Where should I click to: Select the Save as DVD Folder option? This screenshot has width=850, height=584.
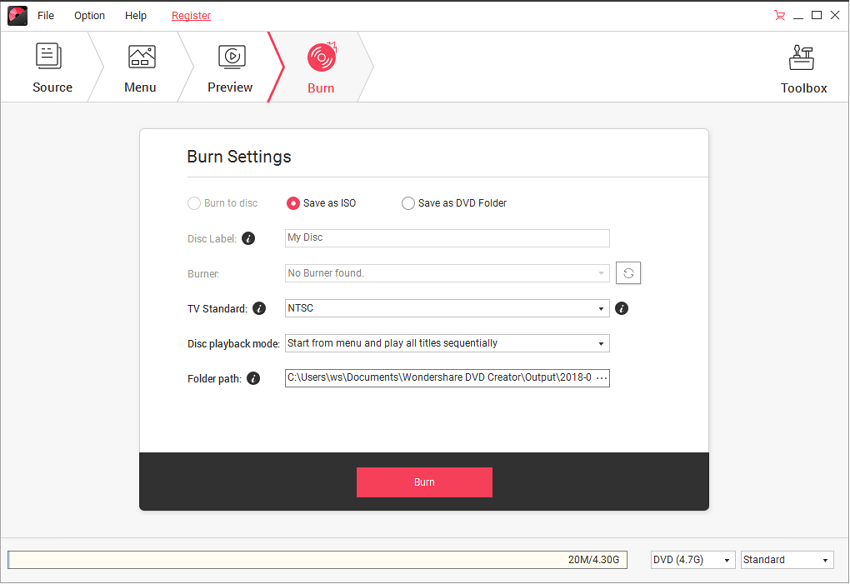pyautogui.click(x=408, y=203)
